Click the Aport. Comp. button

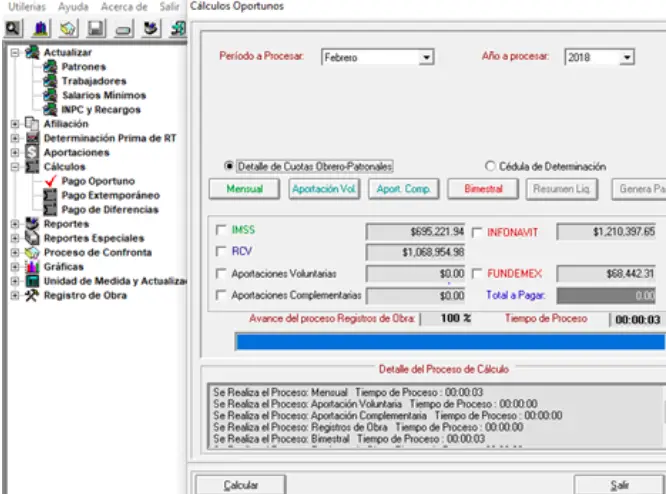click(404, 189)
